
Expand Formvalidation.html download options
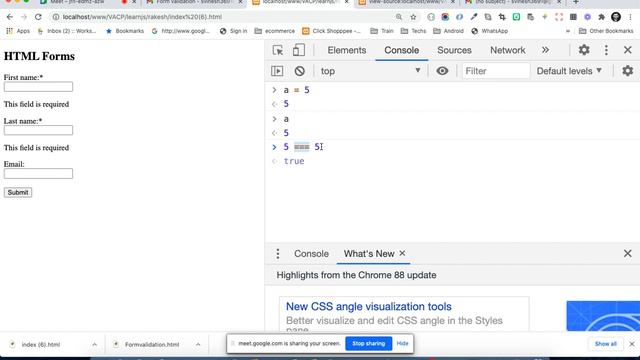click(x=198, y=344)
